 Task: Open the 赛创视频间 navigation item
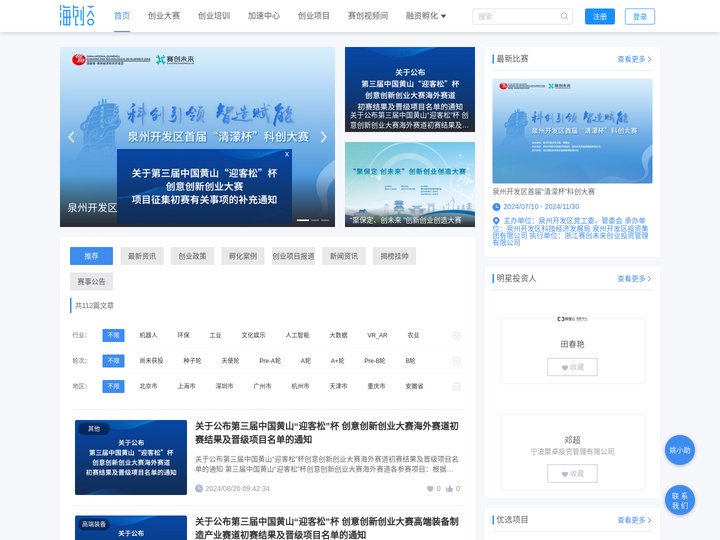coord(368,16)
